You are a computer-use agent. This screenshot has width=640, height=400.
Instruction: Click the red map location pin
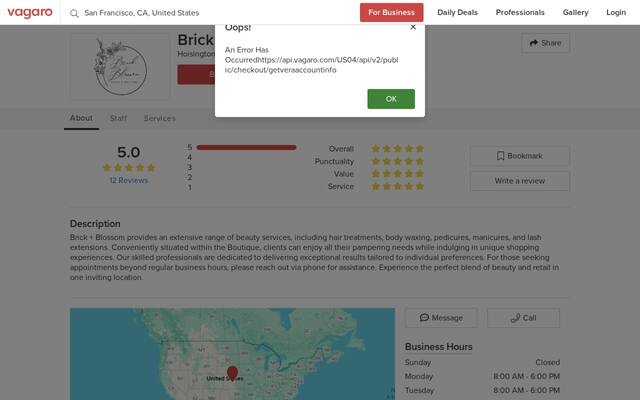pyautogui.click(x=232, y=373)
